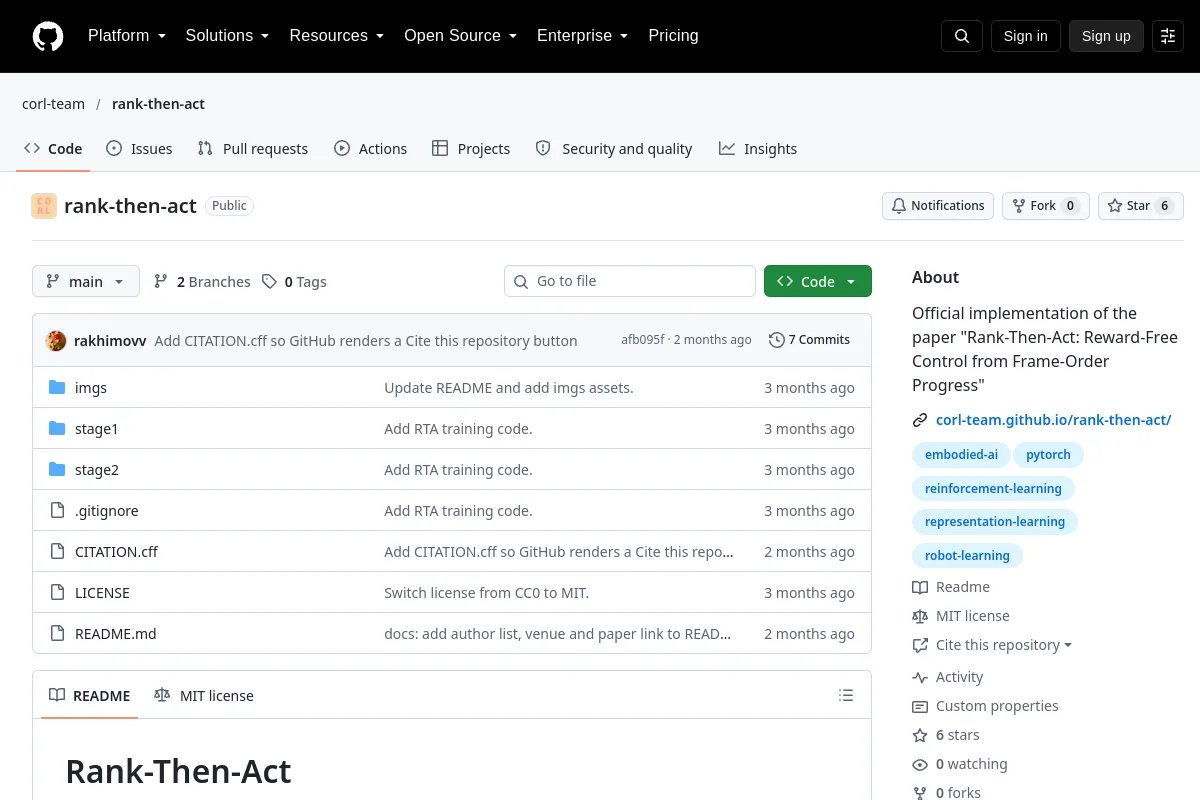Click the robot-learning topic tag

pos(967,555)
